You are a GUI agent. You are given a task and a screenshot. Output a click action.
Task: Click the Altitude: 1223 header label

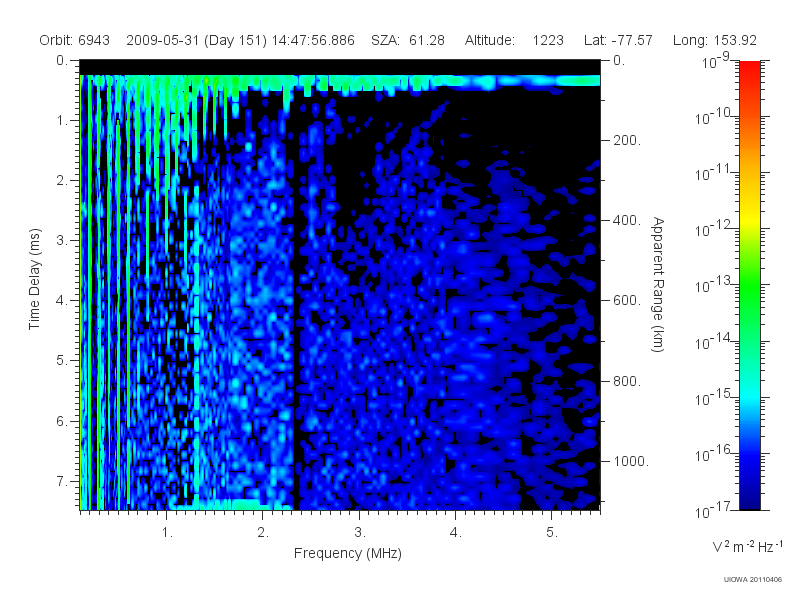pyautogui.click(x=514, y=40)
